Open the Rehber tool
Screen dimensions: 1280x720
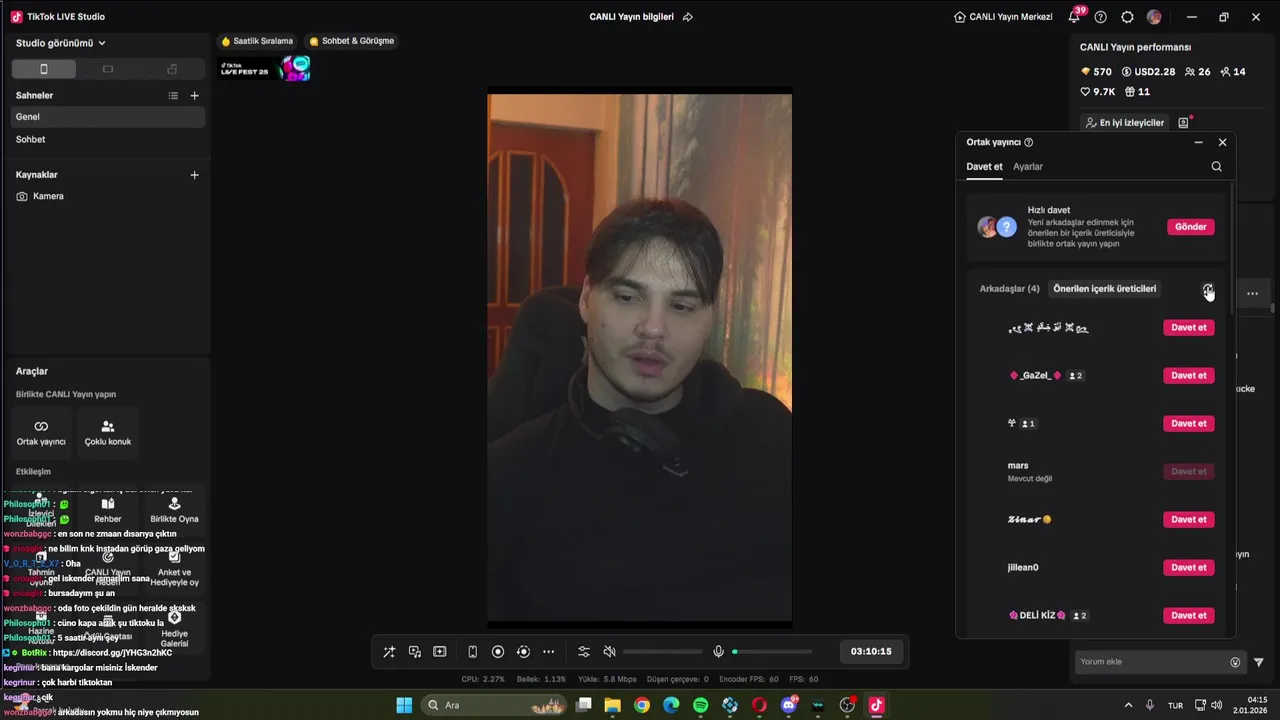point(108,510)
